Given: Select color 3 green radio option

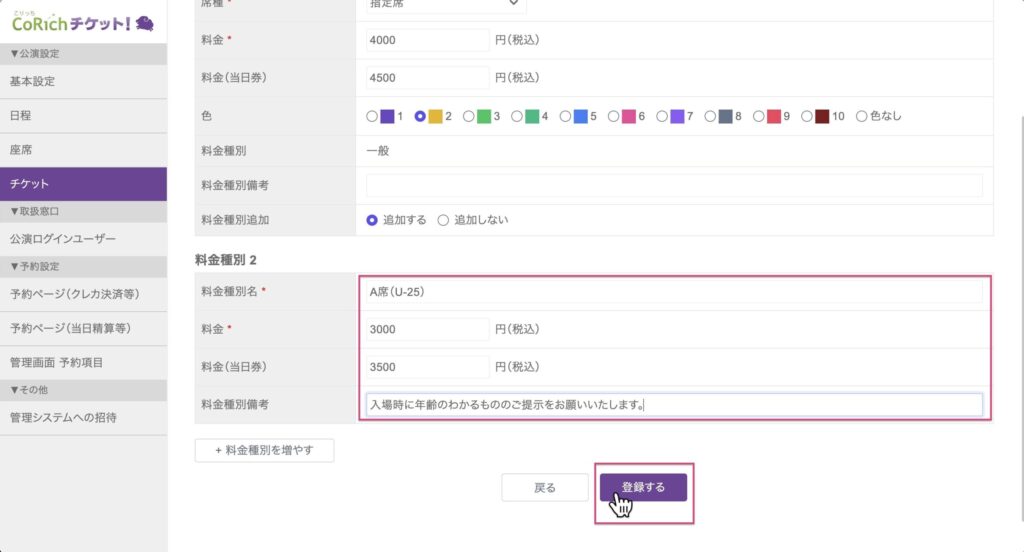Looking at the screenshot, I should [469, 116].
